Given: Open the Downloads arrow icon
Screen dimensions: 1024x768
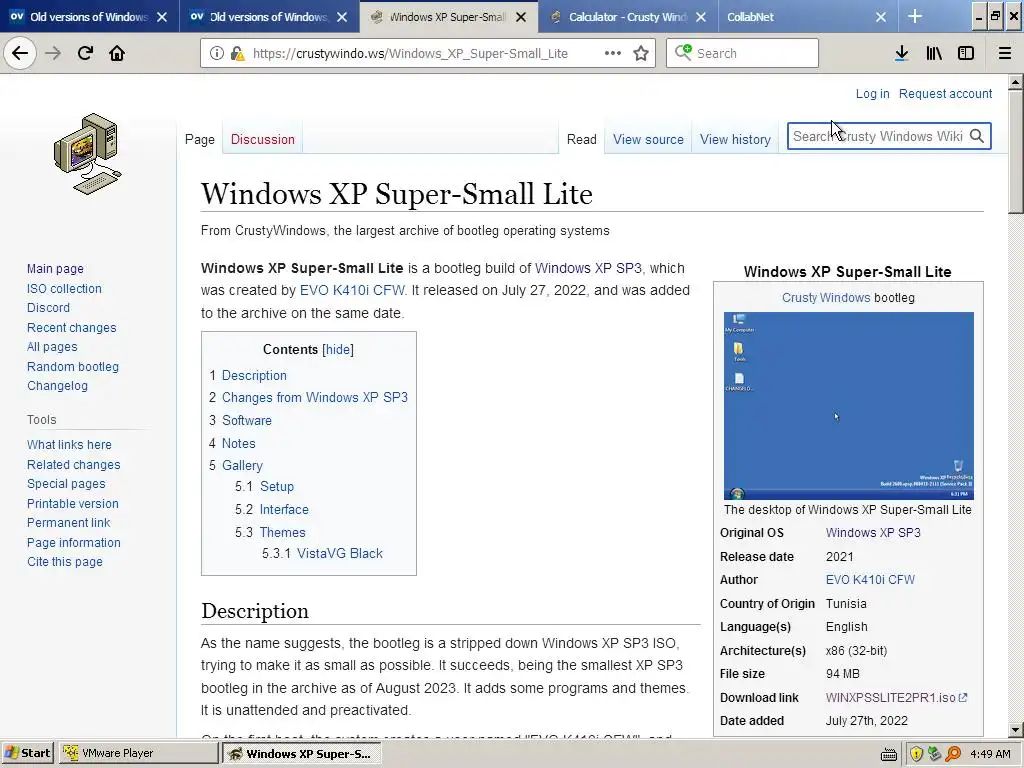Looking at the screenshot, I should pos(901,54).
